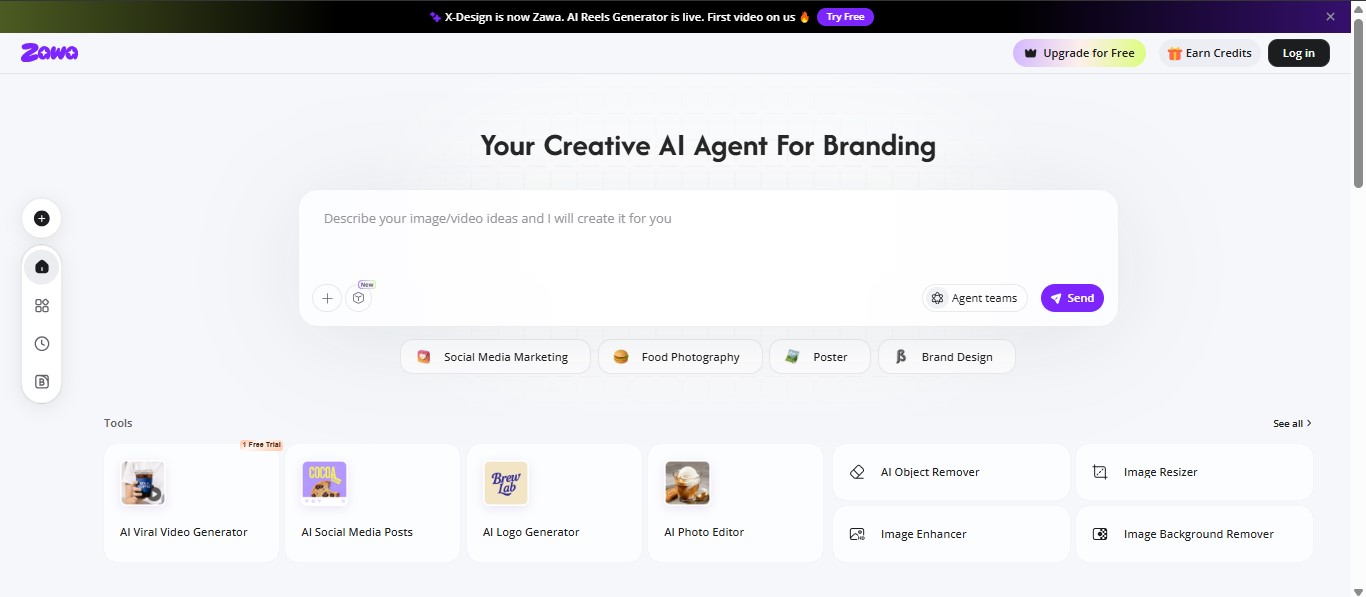Select the Food Photography chip
1366x597 pixels.
(x=680, y=357)
